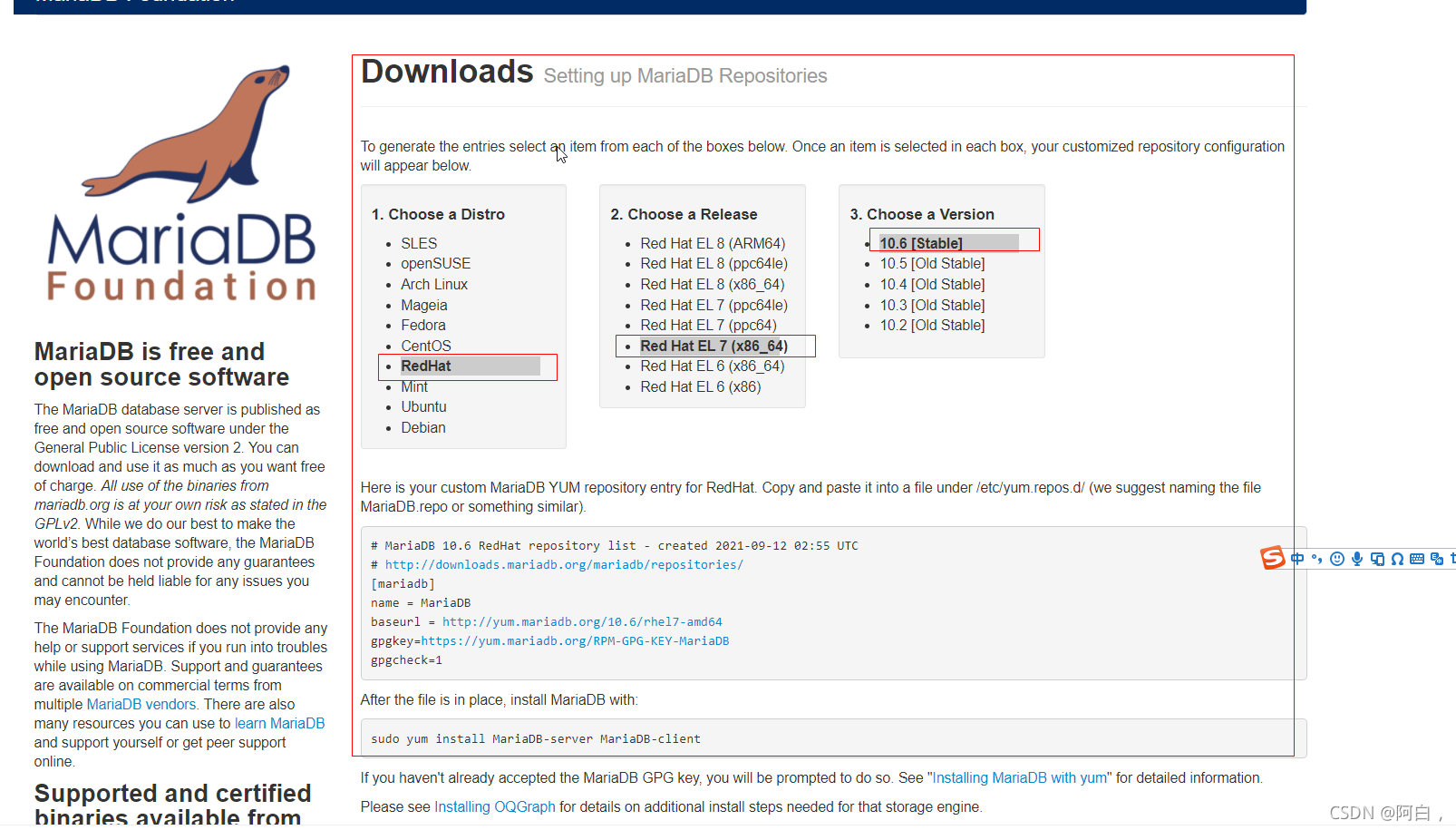Choose version 10.4 [Old Stable]
Image resolution: width=1456 pixels, height=830 pixels.
pyautogui.click(x=932, y=284)
